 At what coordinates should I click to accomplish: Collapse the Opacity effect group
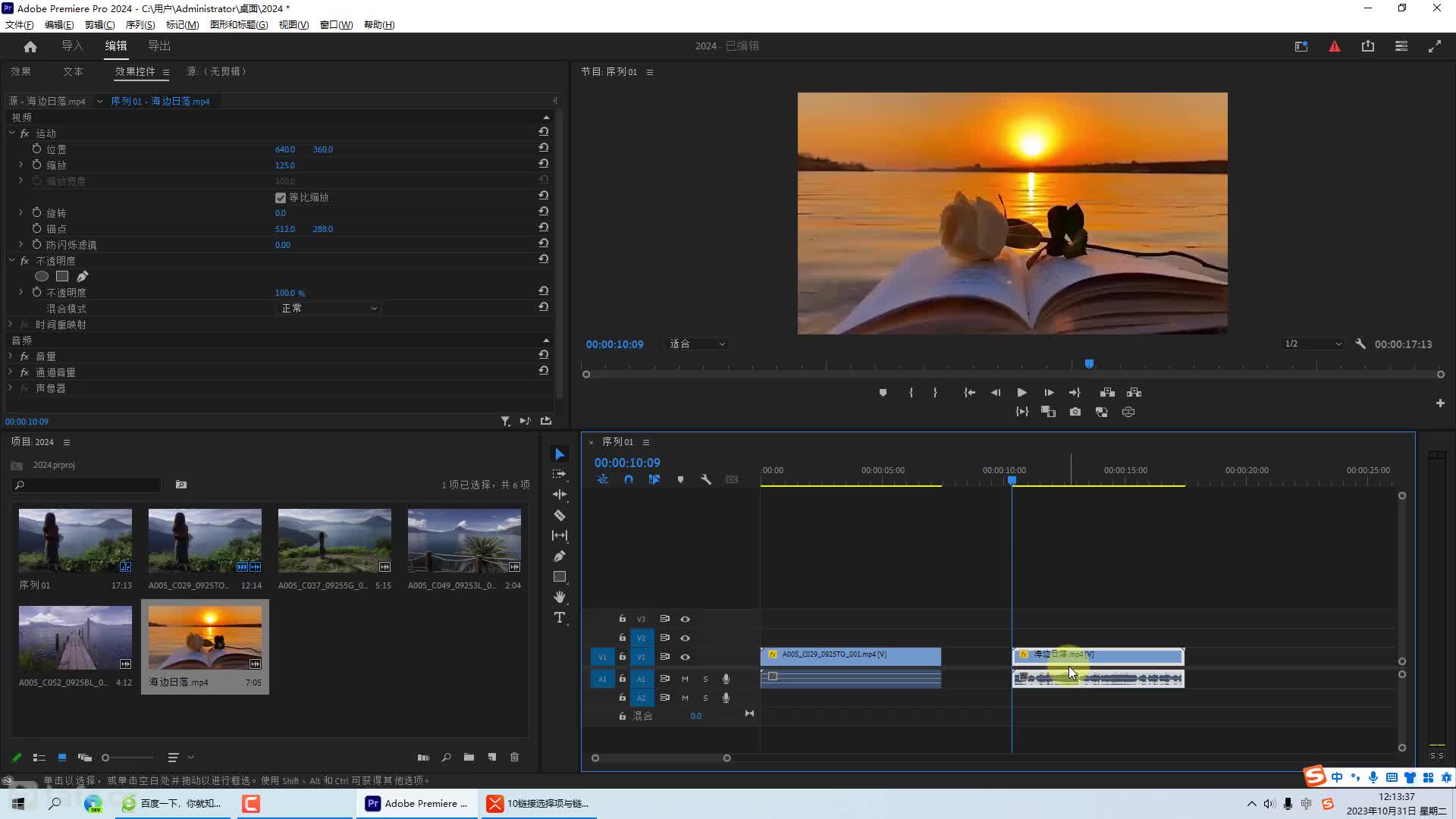11,260
